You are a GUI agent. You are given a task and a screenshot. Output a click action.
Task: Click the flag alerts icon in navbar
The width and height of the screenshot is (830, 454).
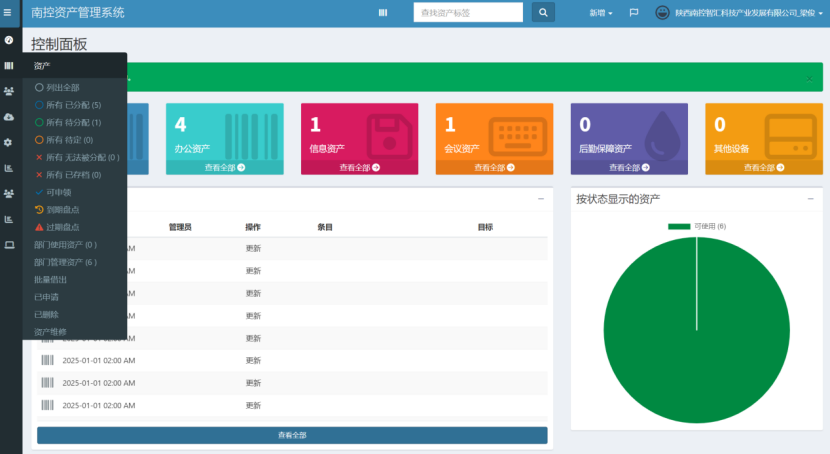(634, 13)
